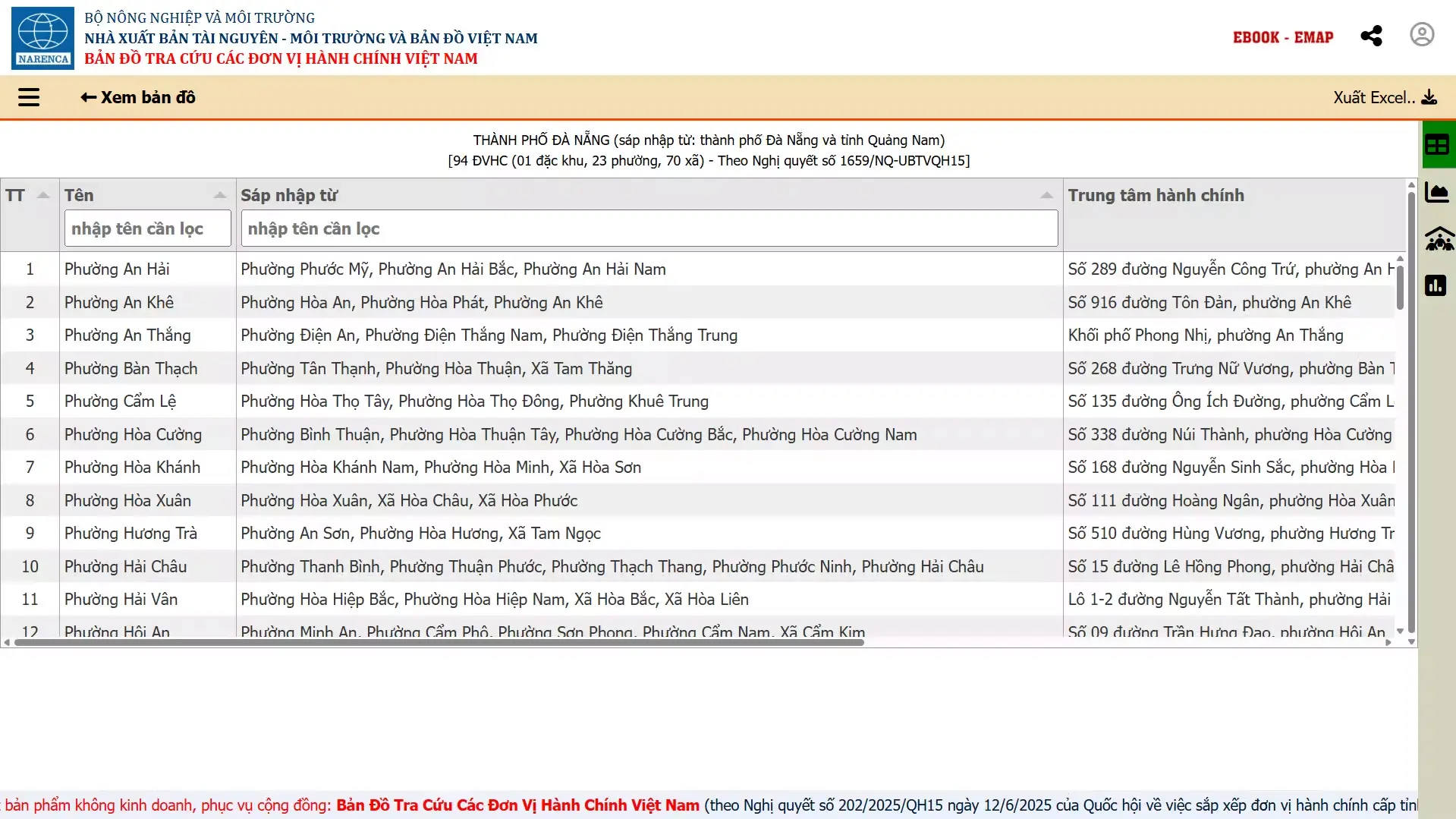Select the Phường Hương Trà cell
Viewport: 1456px width, 819px height.
point(148,533)
